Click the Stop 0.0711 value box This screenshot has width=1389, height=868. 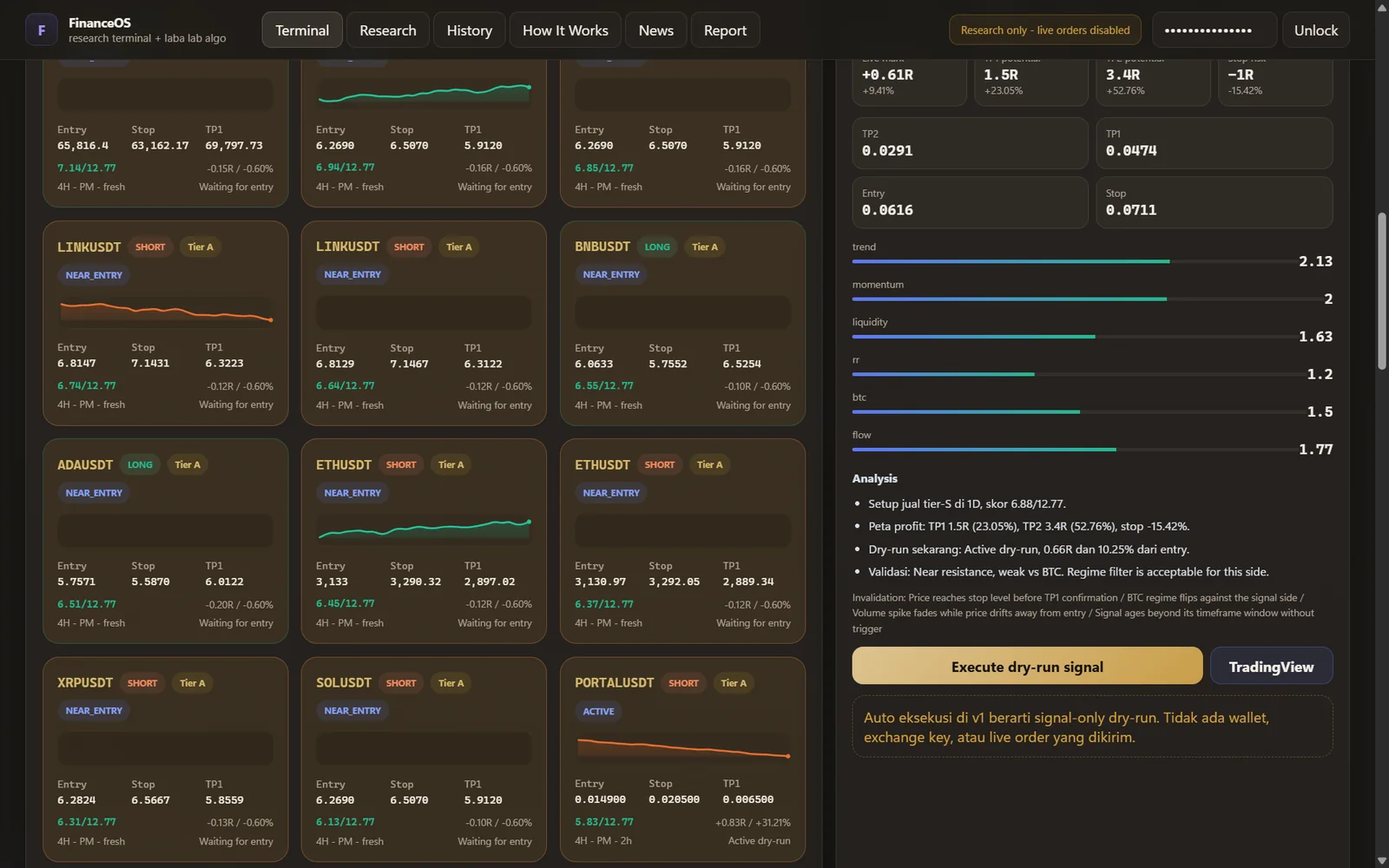(1214, 202)
